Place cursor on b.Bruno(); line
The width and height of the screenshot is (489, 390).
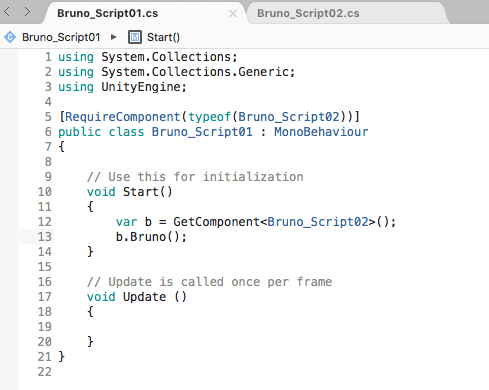(x=151, y=237)
